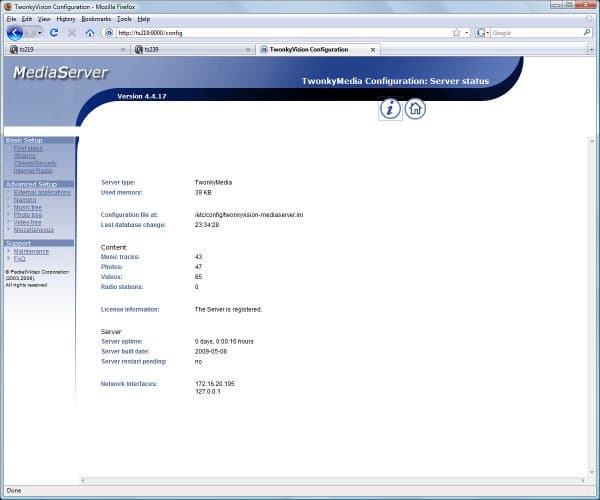This screenshot has height=500, width=600.
Task: Click the 172.16.20.195 network address
Action: (215, 384)
